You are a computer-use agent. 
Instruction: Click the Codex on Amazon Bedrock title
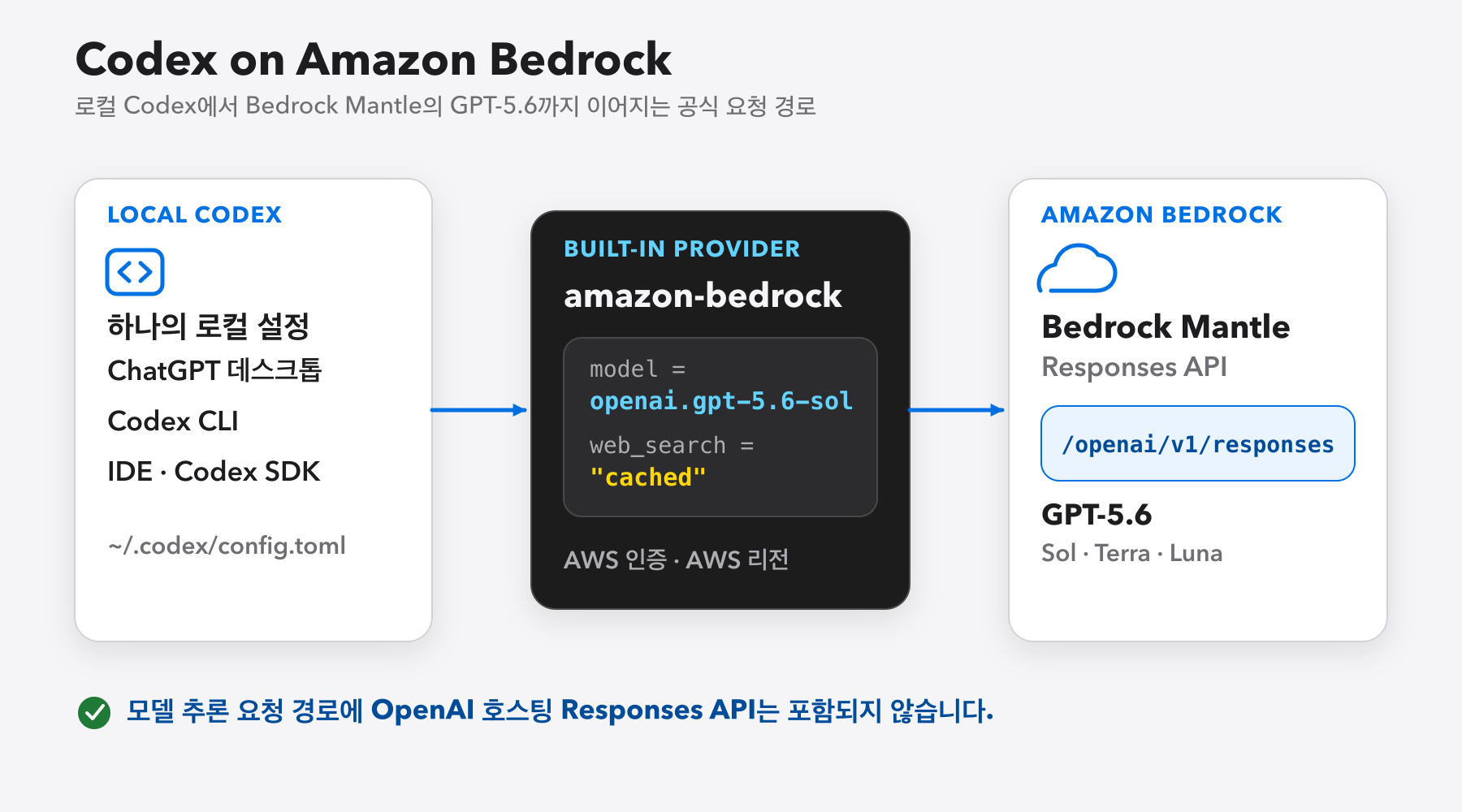(x=374, y=59)
